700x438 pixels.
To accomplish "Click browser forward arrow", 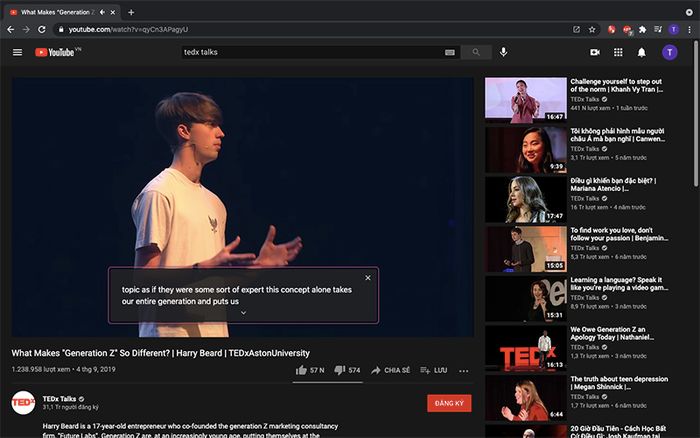I will [x=26, y=29].
